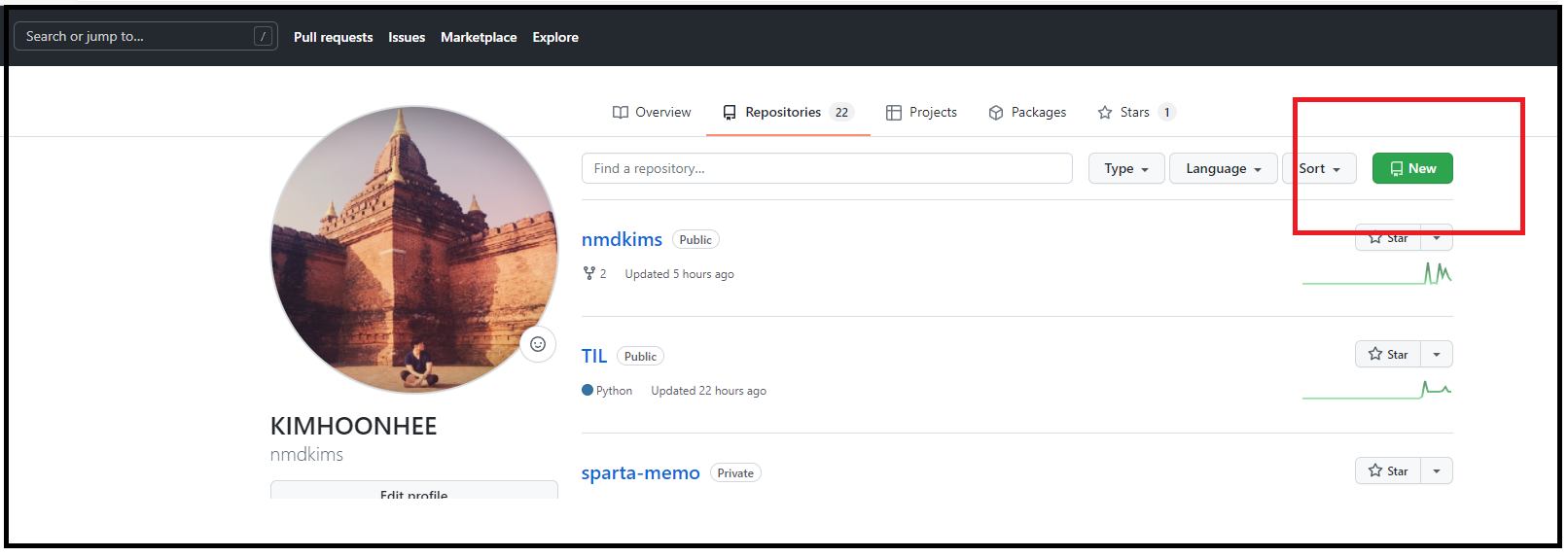Click the TIL activity sparkline graph
Screen dimensions: 1568x557
(x=1377, y=390)
